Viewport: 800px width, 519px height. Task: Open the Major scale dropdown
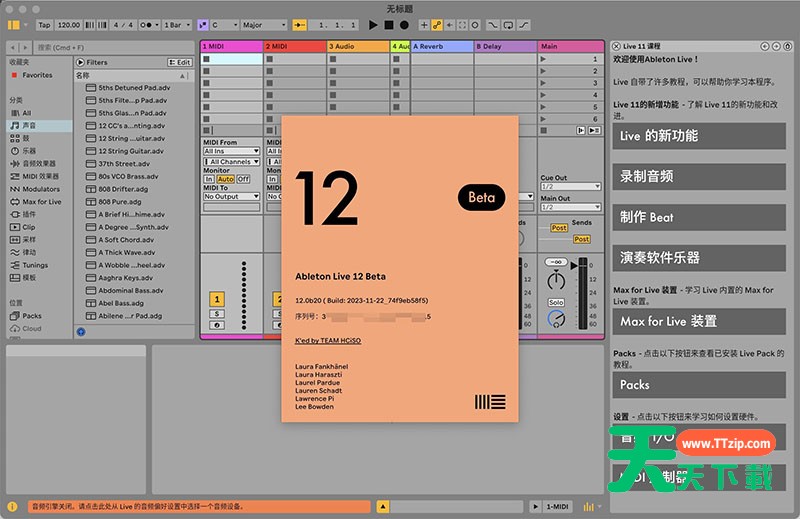tap(264, 24)
